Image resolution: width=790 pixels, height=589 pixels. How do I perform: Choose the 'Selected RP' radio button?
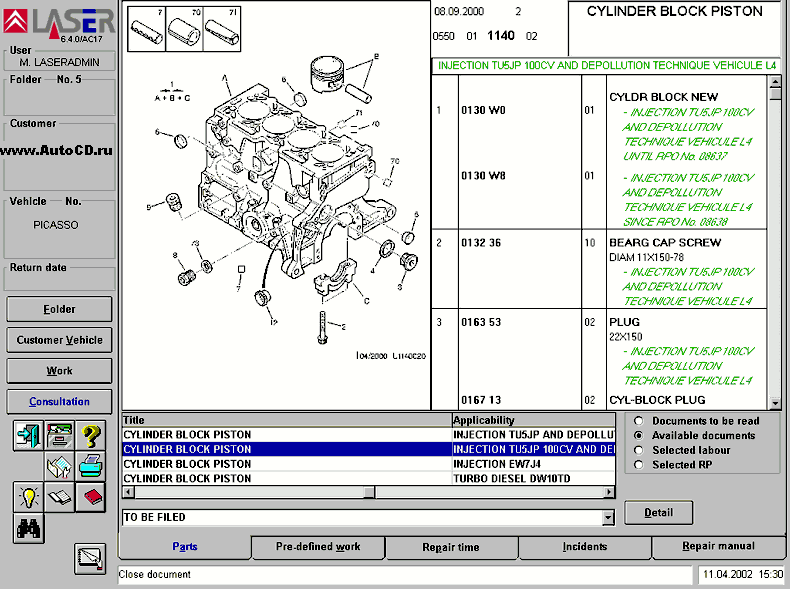click(638, 464)
